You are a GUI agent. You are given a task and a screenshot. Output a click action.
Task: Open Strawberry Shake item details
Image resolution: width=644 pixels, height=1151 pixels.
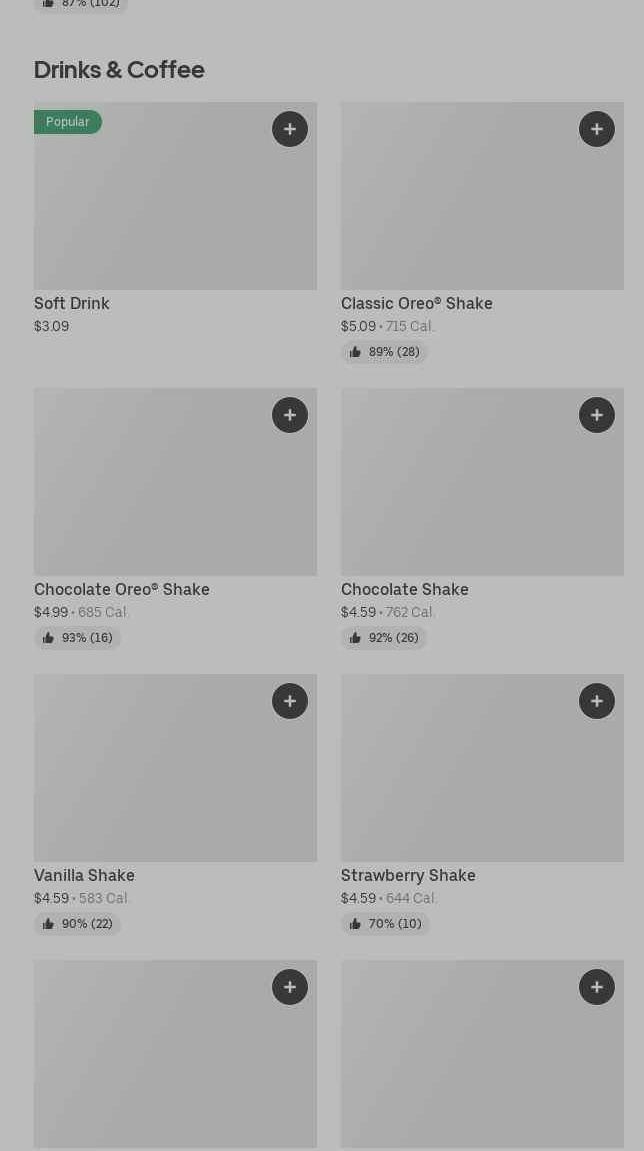[x=408, y=876]
